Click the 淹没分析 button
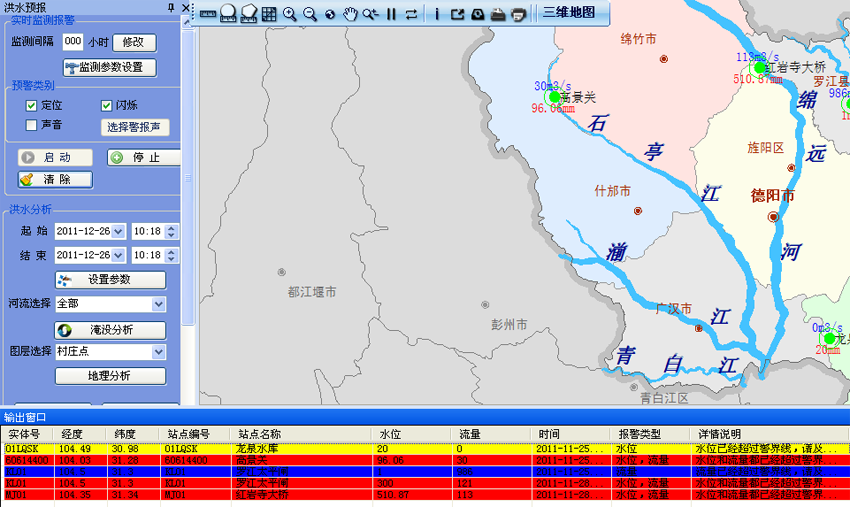Screen dimensions: 850x507 [x=110, y=329]
